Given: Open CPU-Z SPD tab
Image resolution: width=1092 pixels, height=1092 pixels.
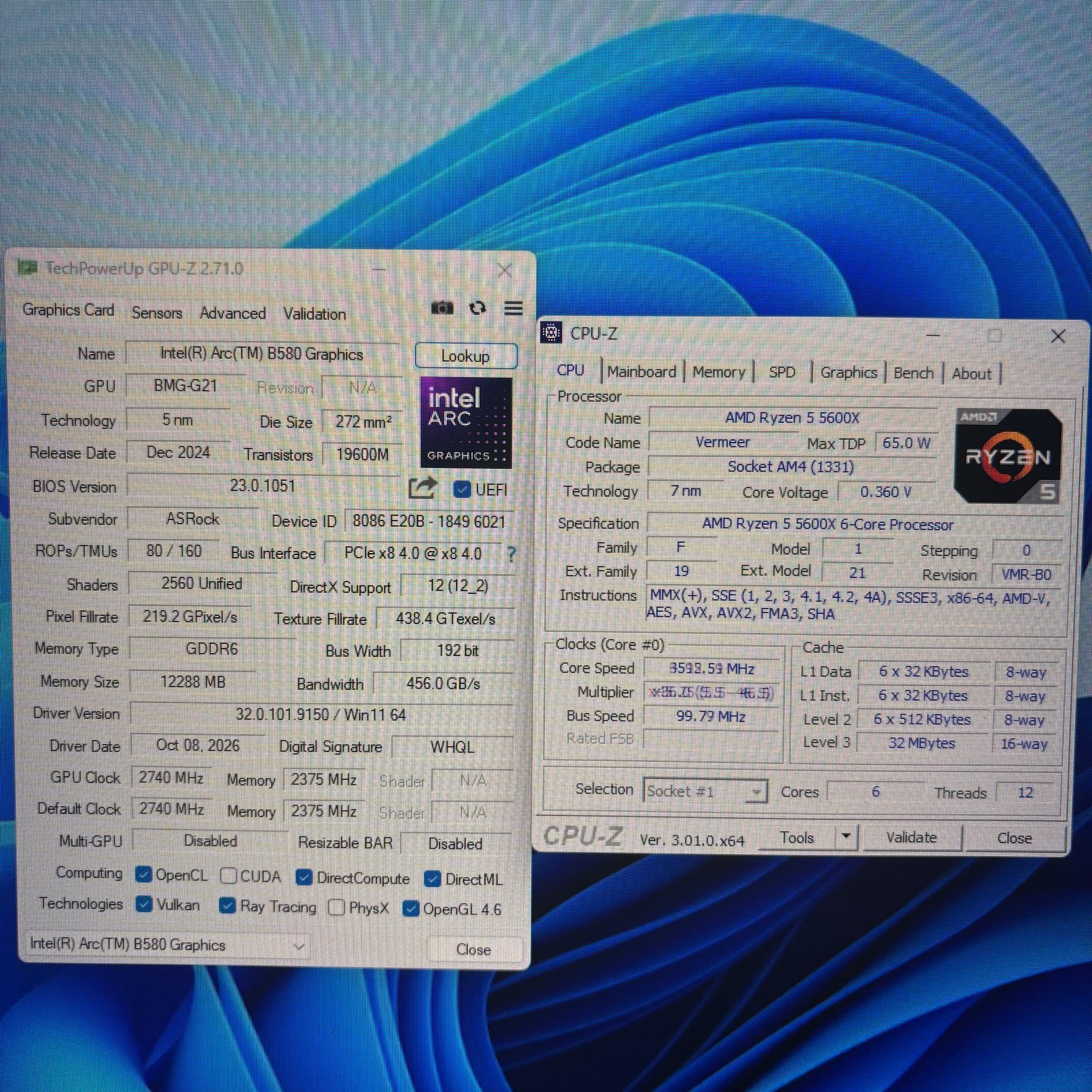Looking at the screenshot, I should [x=782, y=373].
